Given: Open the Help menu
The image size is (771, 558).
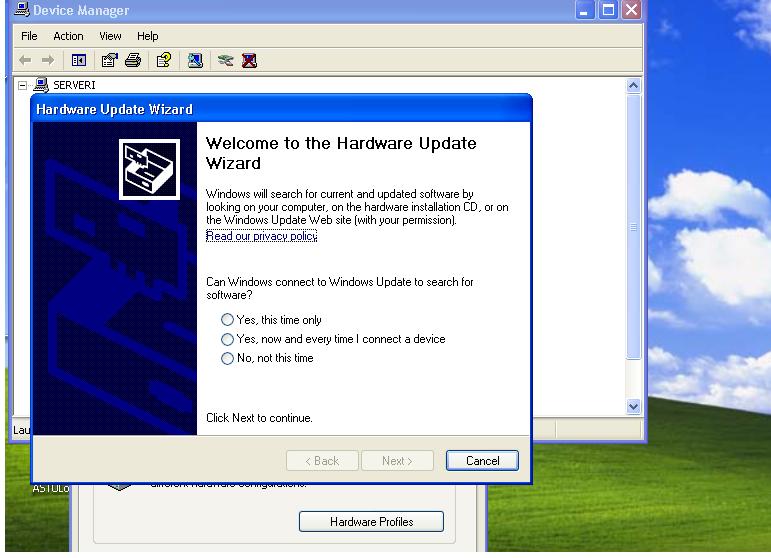Looking at the screenshot, I should coord(148,36).
